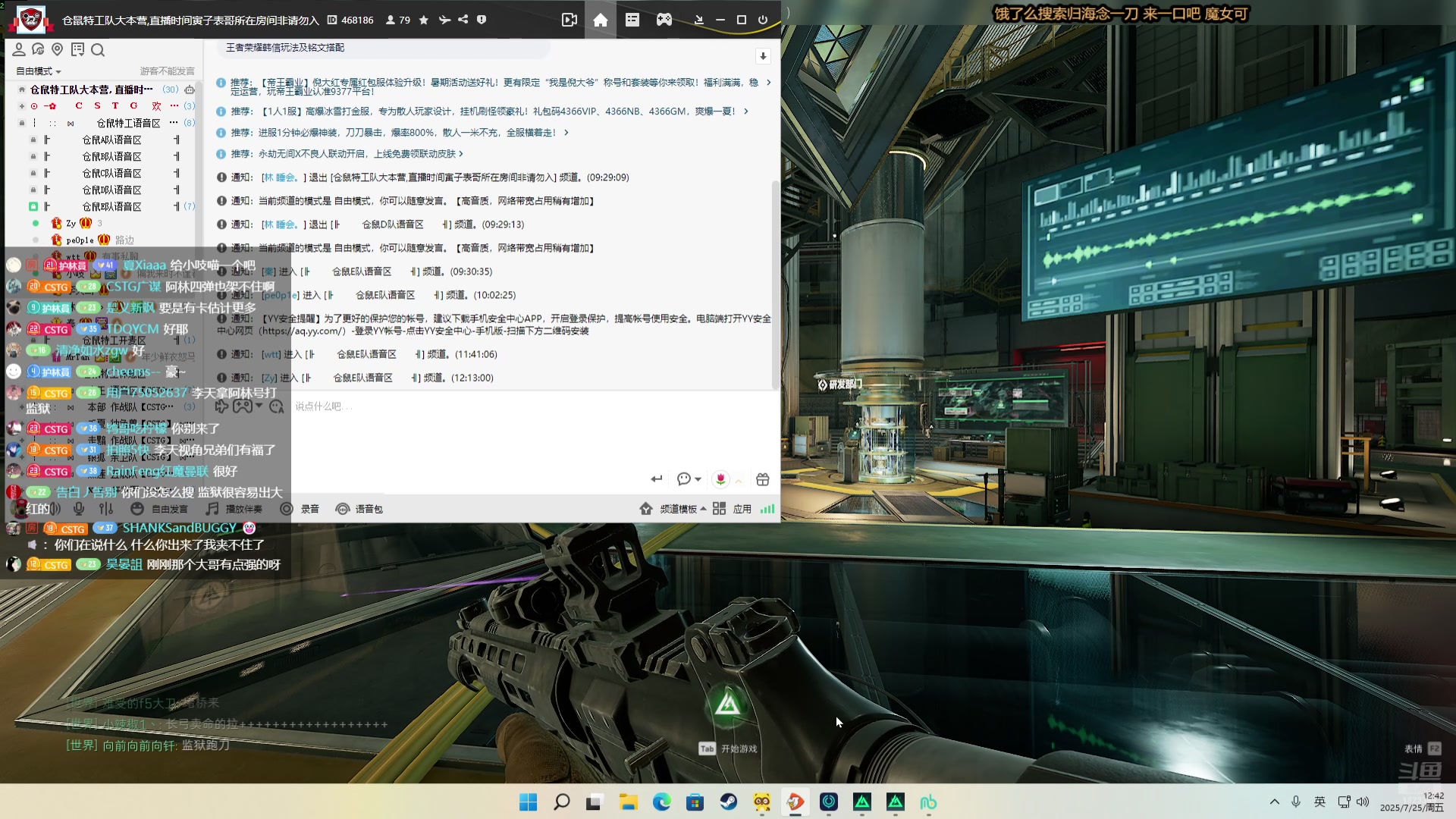
Task: Check the green network signal indicator
Action: pos(767,509)
